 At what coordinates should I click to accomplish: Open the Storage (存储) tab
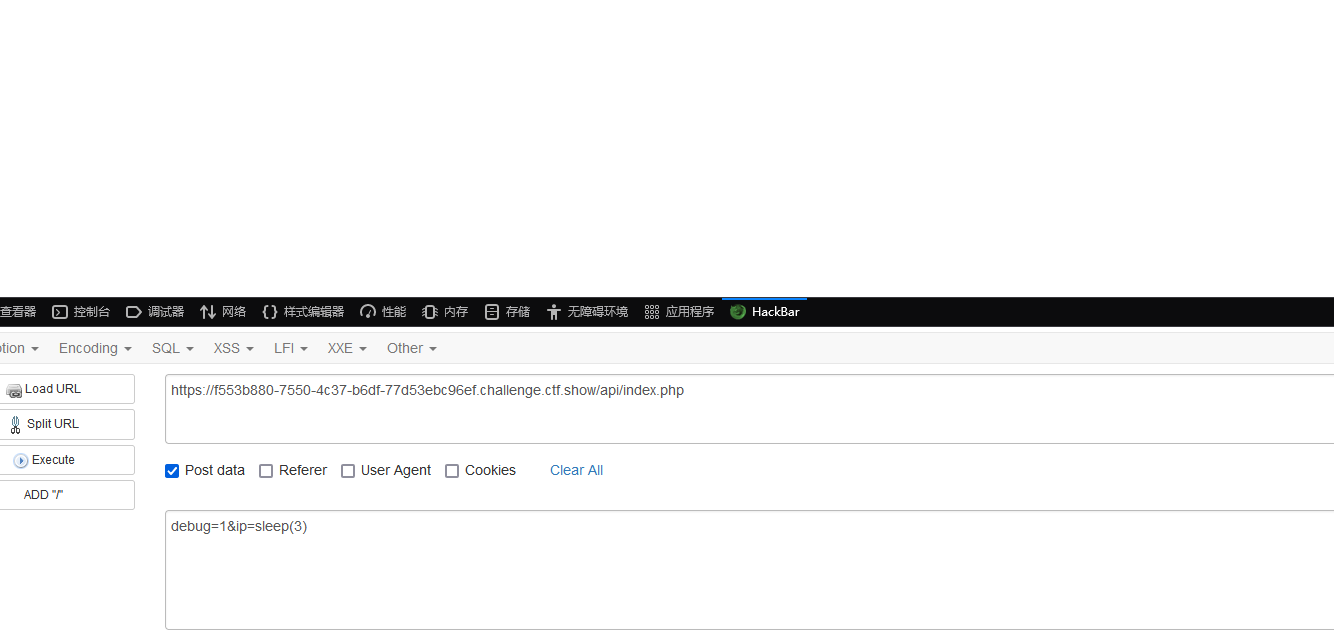(507, 312)
